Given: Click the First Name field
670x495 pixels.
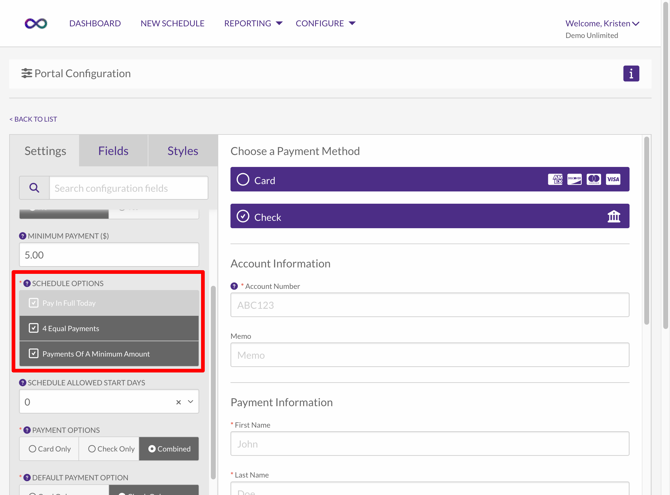Looking at the screenshot, I should tap(430, 444).
